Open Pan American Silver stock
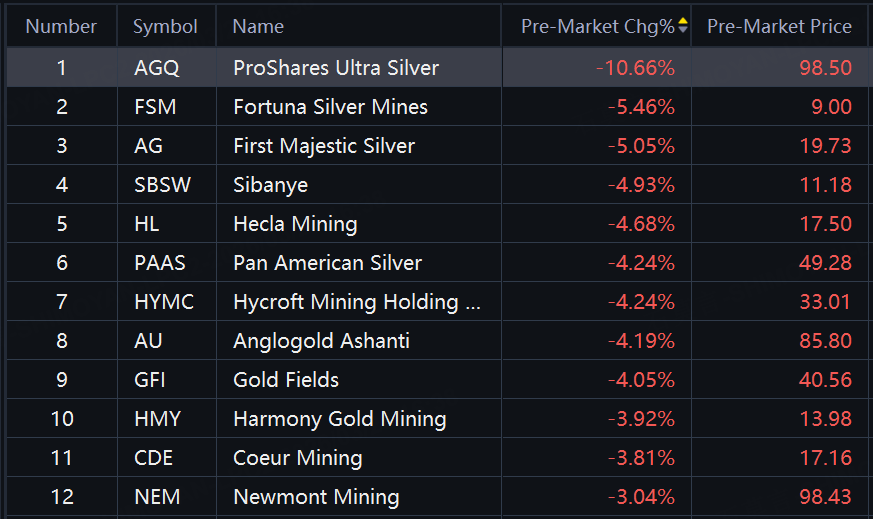Screen dimensions: 873x519 (327, 263)
